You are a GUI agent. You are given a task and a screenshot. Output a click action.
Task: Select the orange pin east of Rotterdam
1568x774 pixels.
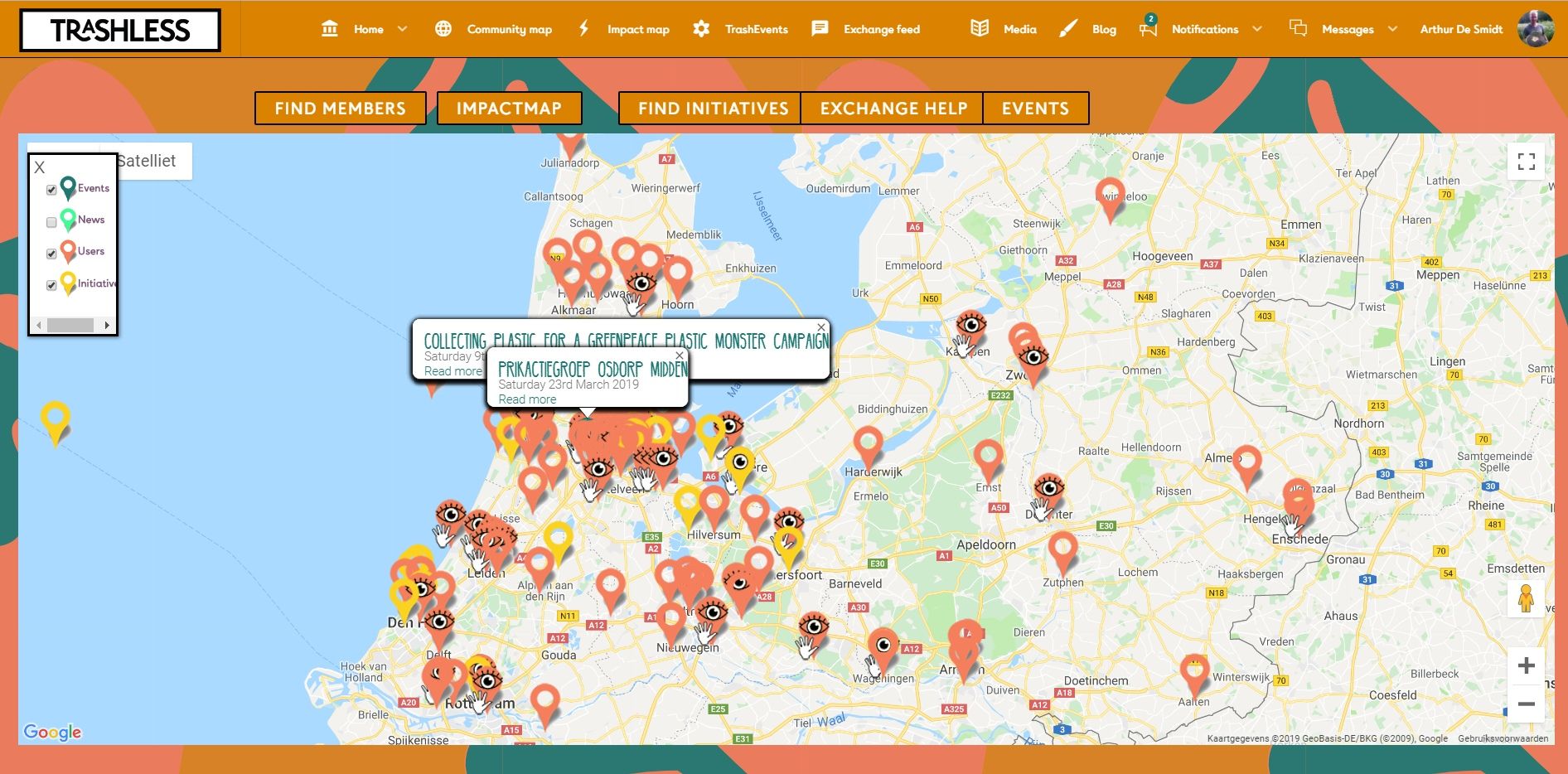544,705
